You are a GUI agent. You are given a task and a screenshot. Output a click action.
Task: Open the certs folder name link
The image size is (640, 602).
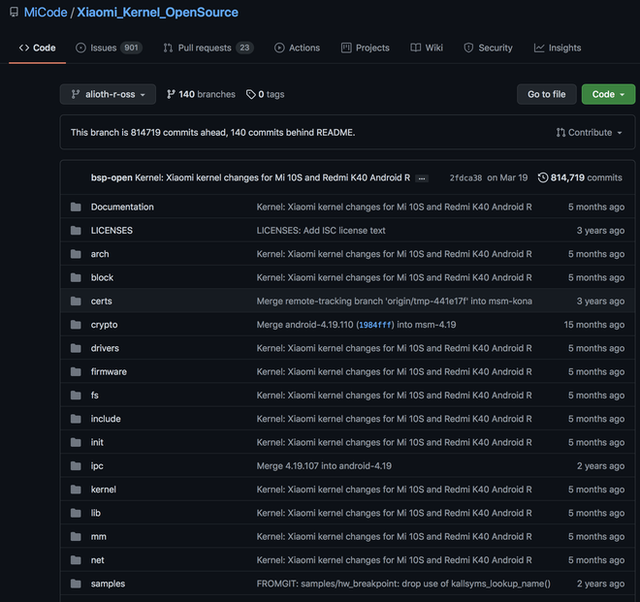click(x=101, y=301)
